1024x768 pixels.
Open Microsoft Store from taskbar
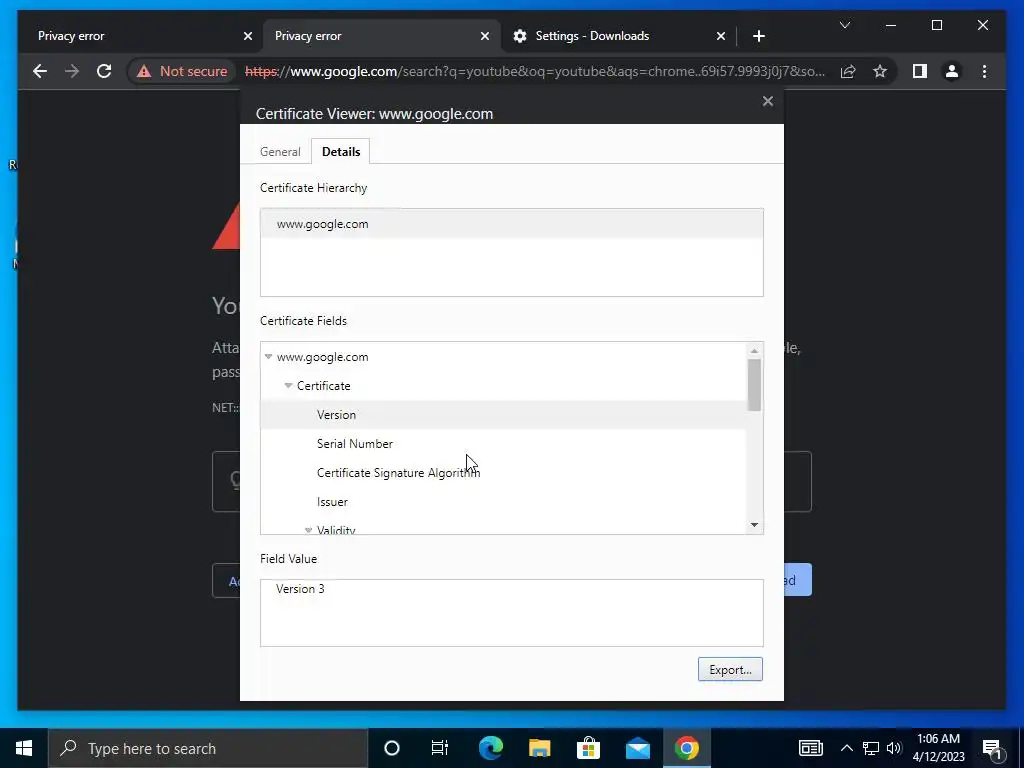pos(588,748)
